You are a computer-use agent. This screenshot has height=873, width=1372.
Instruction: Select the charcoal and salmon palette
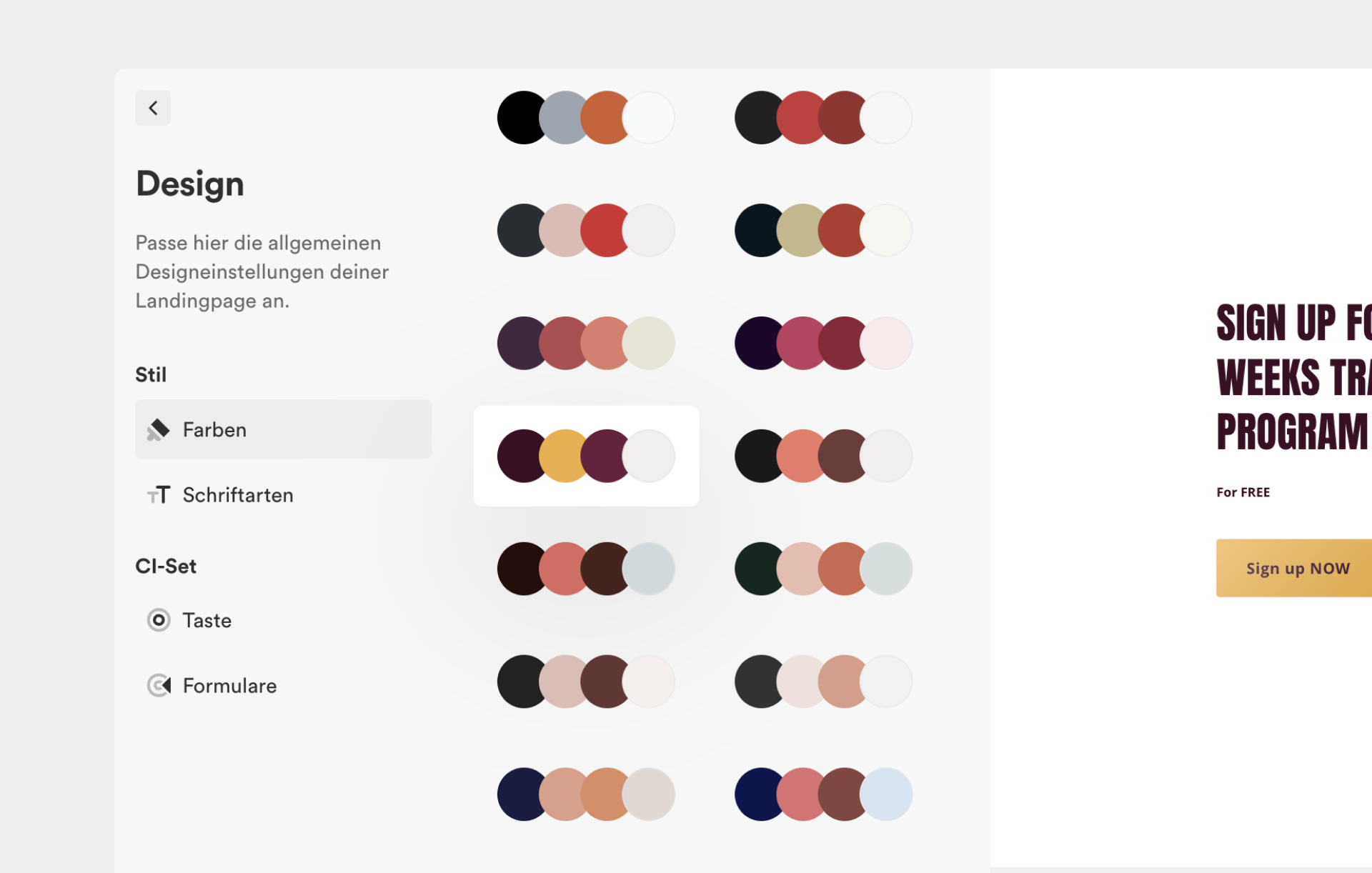coord(822,455)
